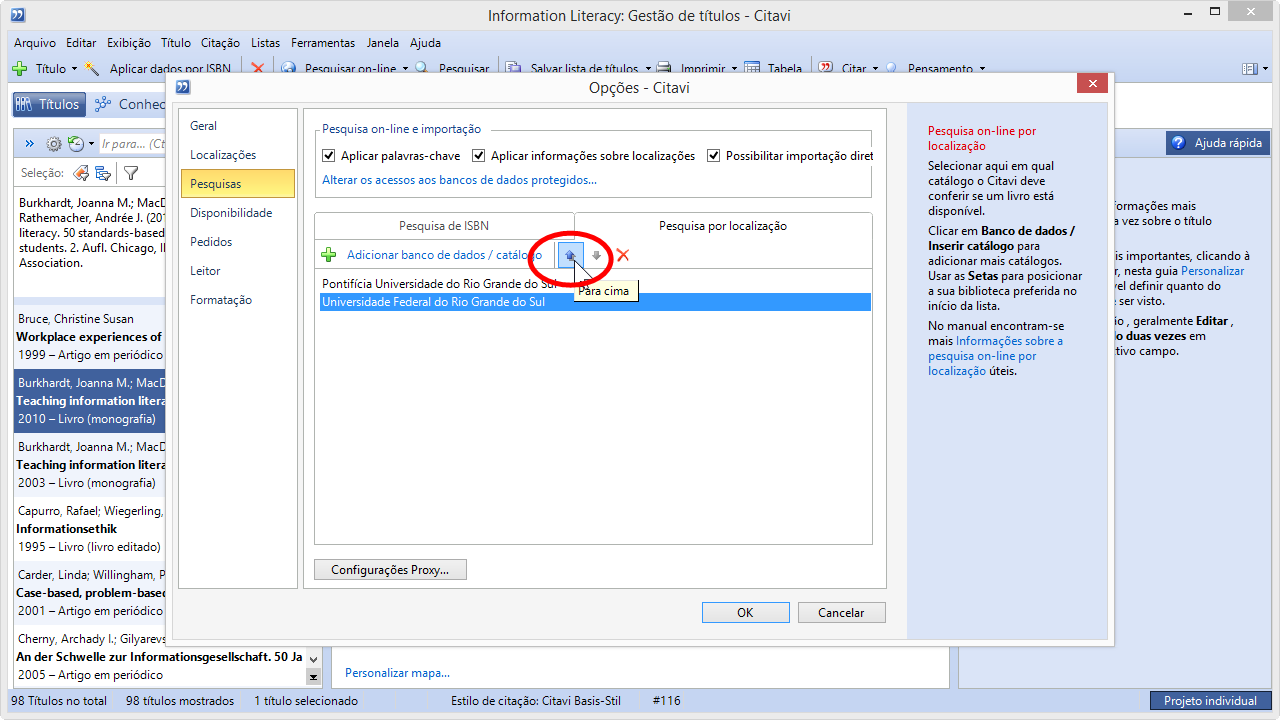Click the history clock icon
Viewport: 1280px width, 720px height.
point(75,144)
